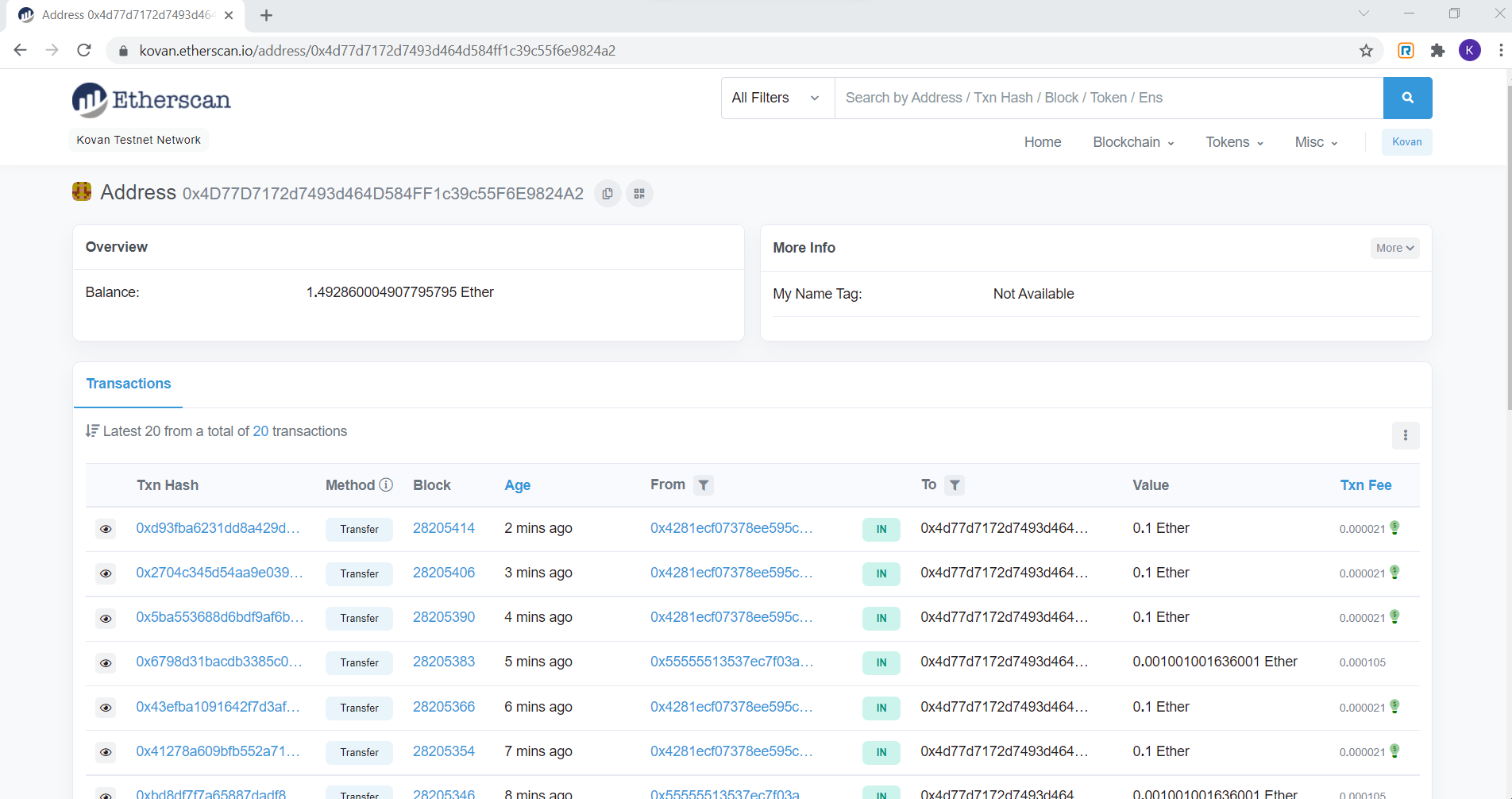Open sender 0x55555513537ec7f03a in block 28205383 row
Image resolution: width=1512 pixels, height=799 pixels.
click(x=731, y=662)
